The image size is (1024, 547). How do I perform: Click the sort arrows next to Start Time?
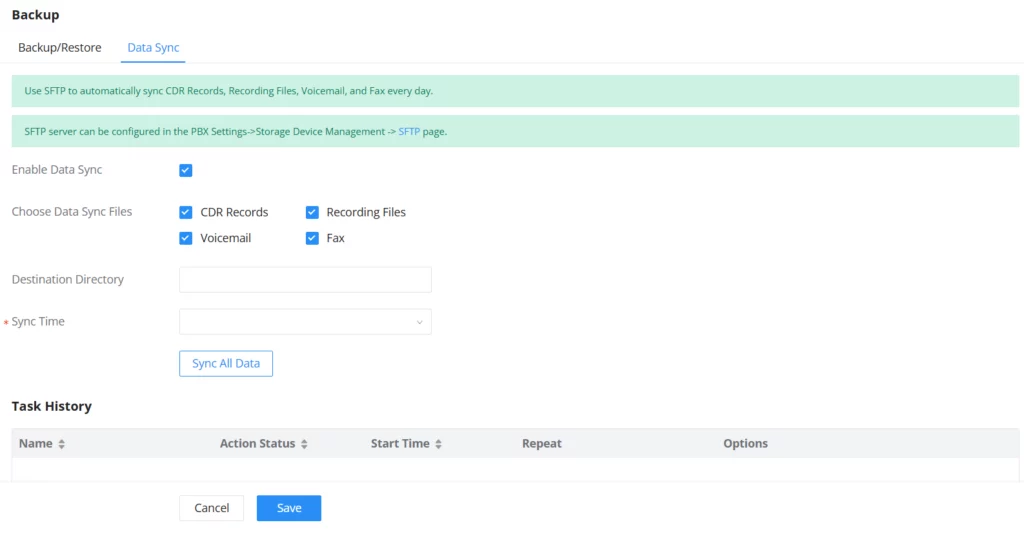[439, 444]
